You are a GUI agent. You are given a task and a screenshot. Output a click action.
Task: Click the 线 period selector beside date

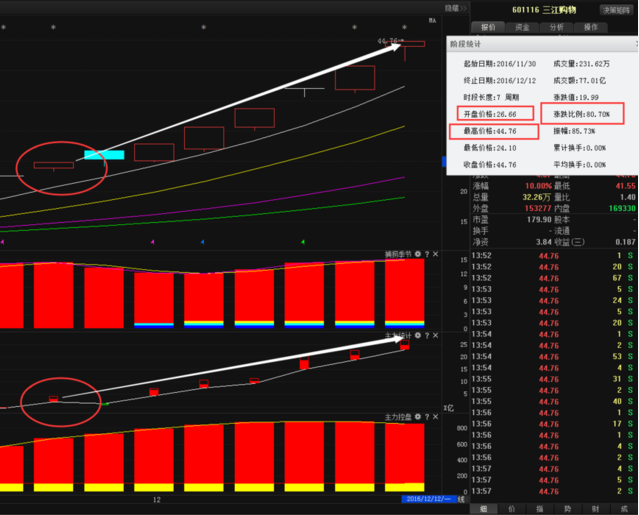[461, 499]
